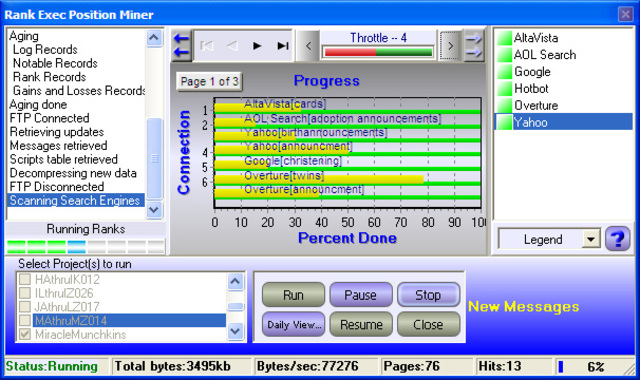Viewport: 640px width, 380px height.
Task: Click the Hotbot green status icon
Action: [504, 88]
